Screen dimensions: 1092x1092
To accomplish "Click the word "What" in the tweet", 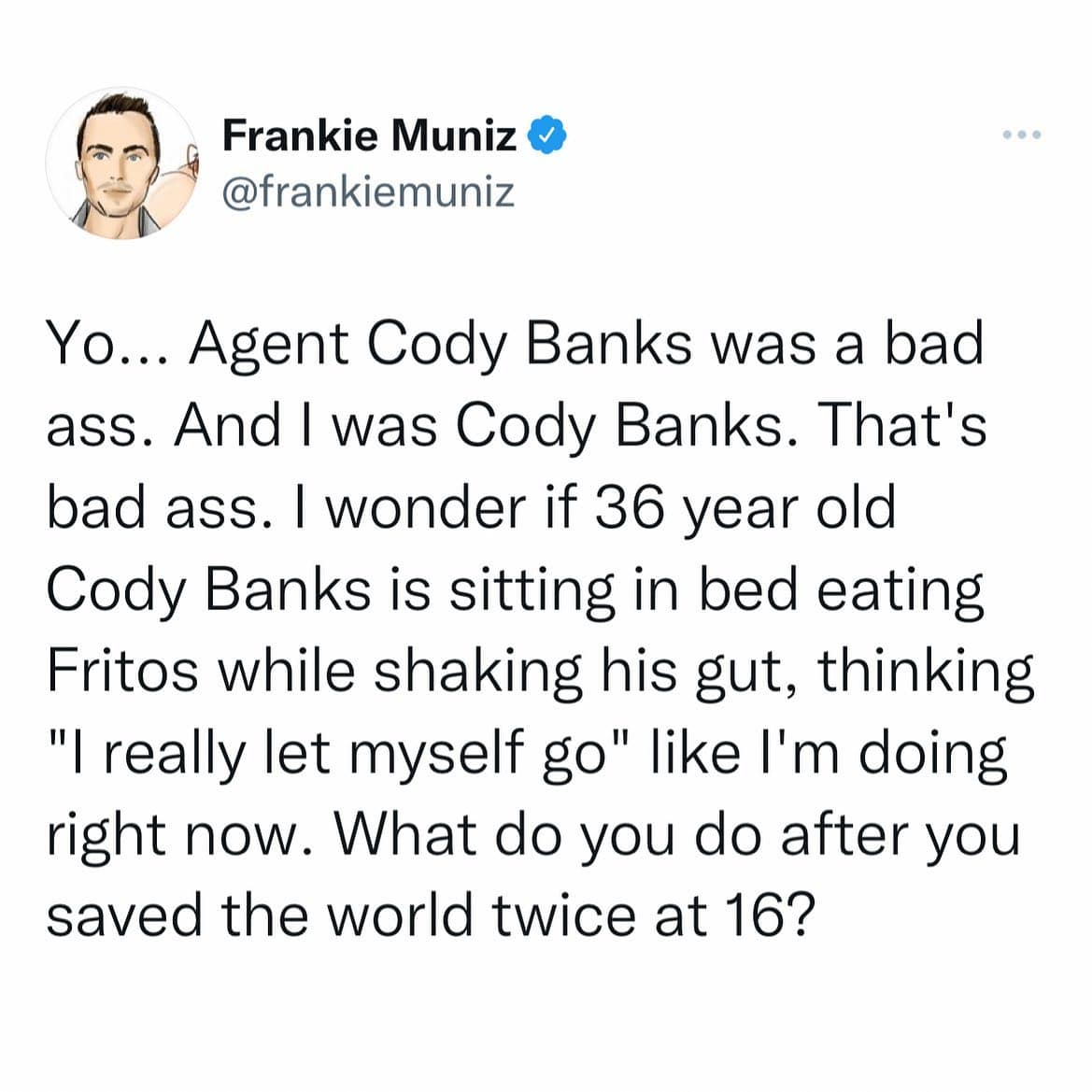I will (410, 834).
